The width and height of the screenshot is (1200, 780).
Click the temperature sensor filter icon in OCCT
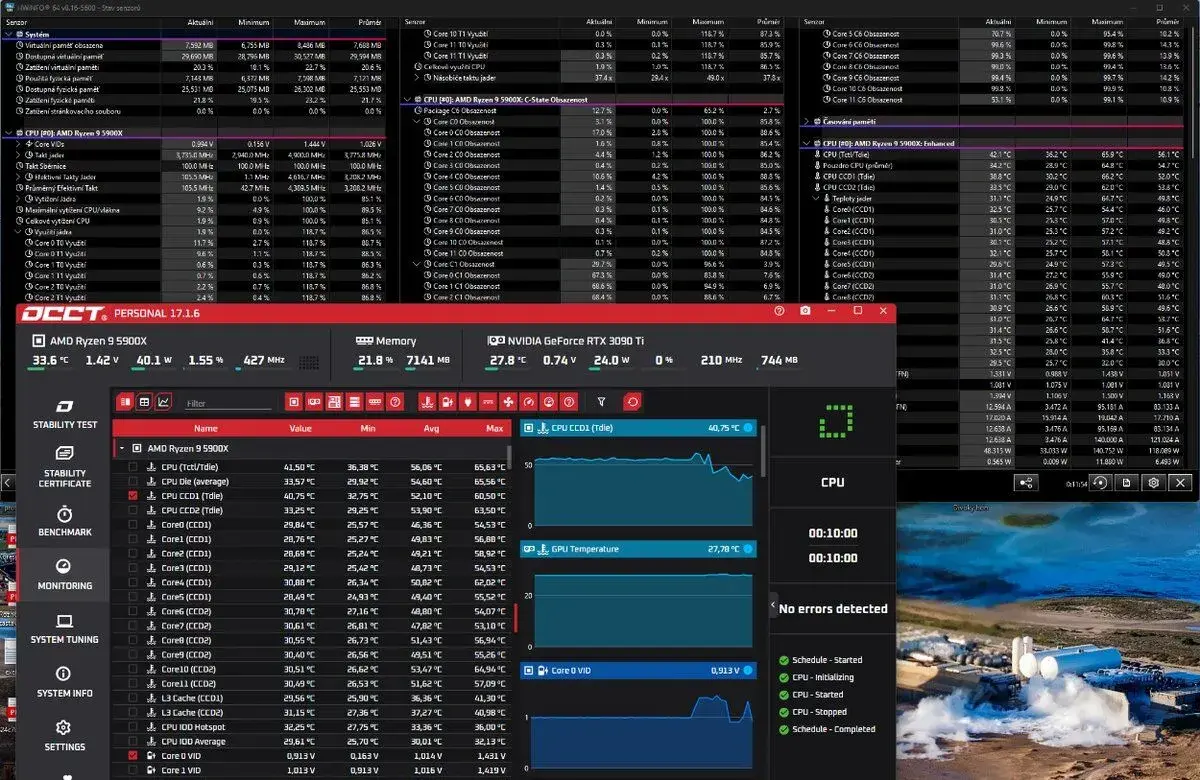(x=426, y=402)
